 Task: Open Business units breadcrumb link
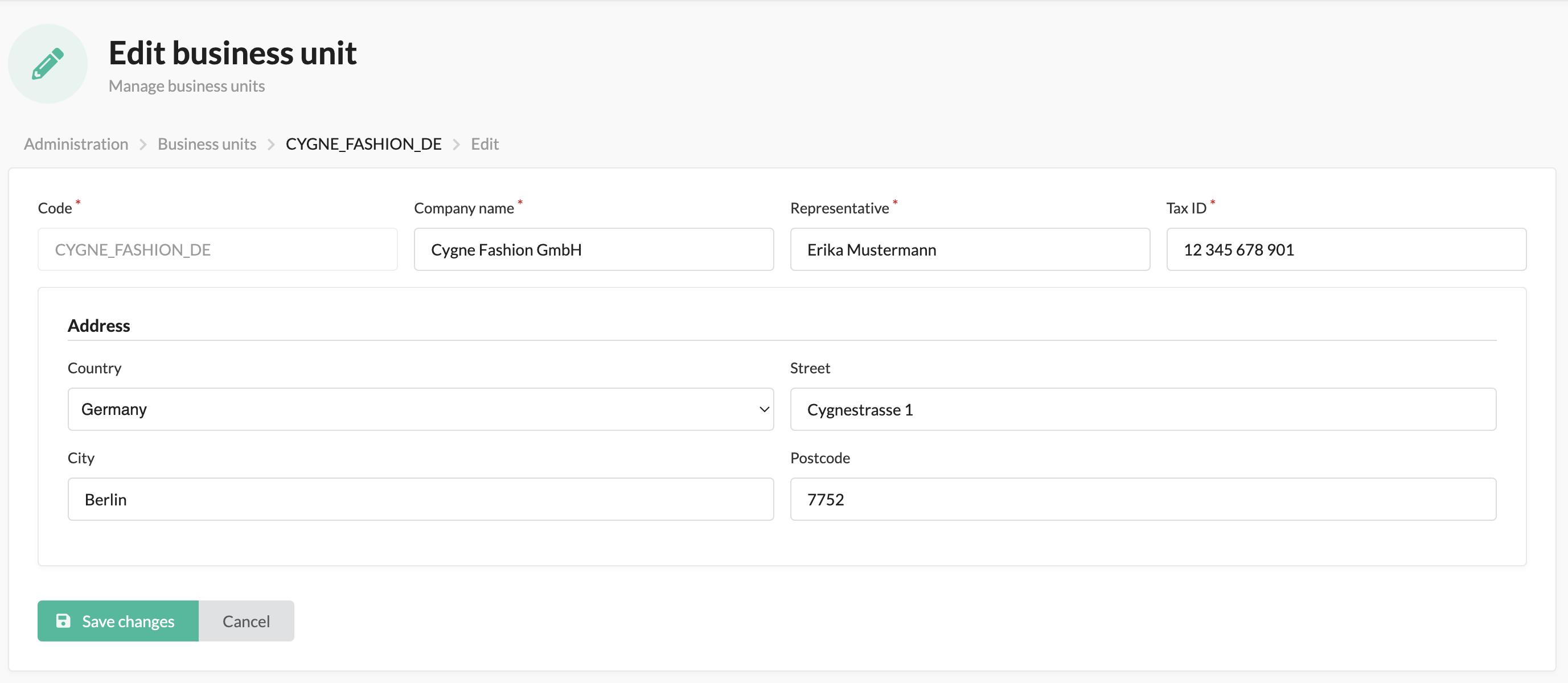(207, 143)
